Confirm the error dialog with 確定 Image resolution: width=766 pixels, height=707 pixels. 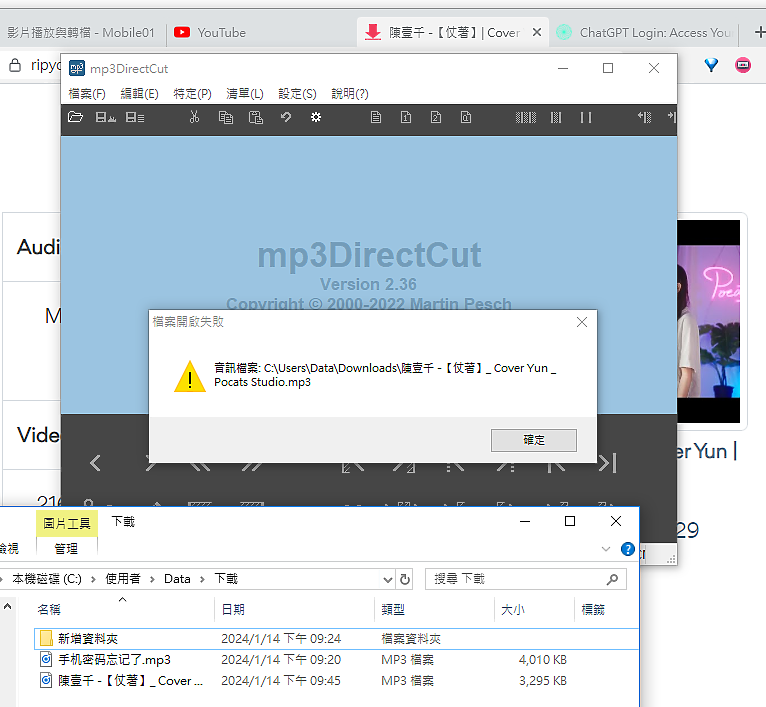tap(533, 440)
